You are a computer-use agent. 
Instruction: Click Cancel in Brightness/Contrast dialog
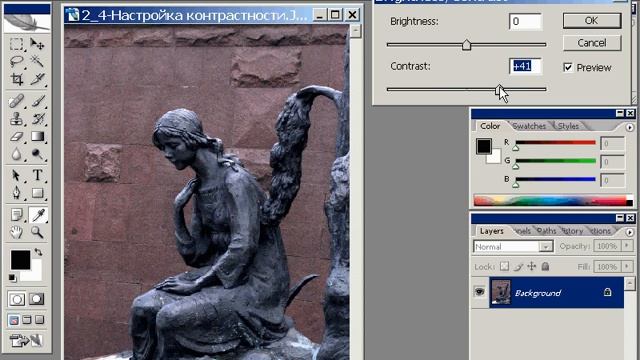pos(592,43)
